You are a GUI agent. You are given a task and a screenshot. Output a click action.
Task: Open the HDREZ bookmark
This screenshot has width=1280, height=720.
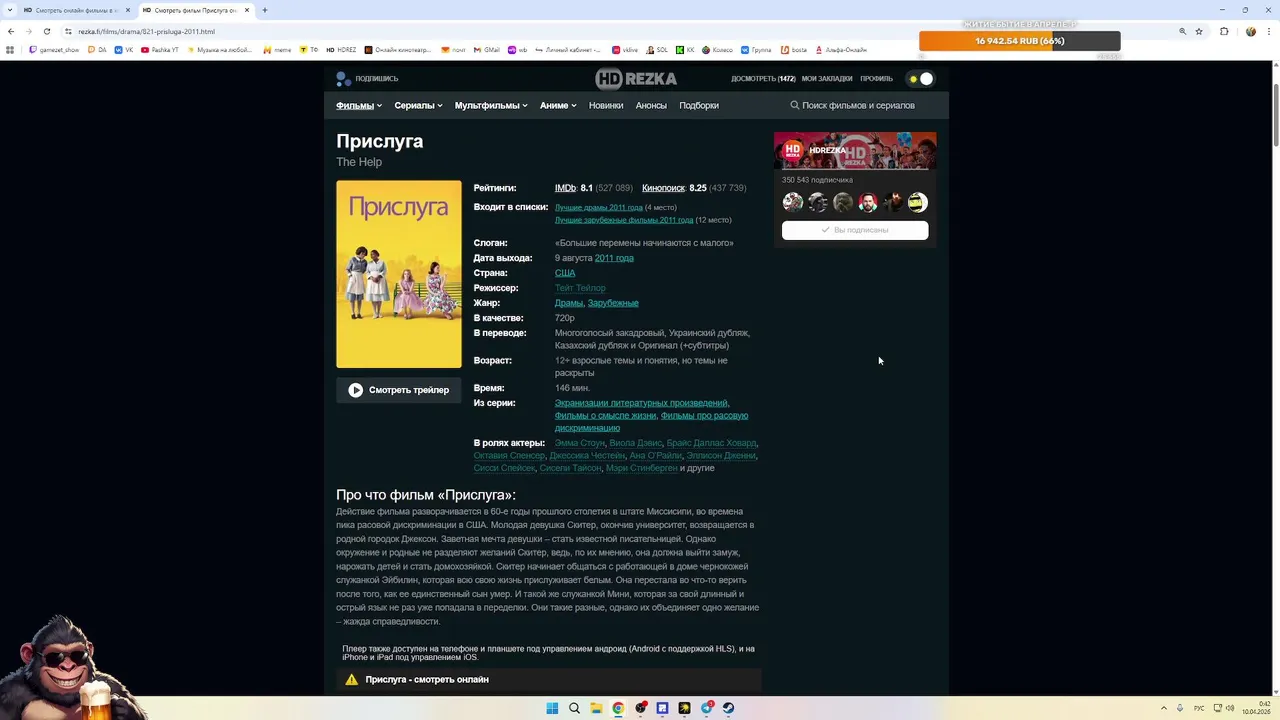[341, 50]
